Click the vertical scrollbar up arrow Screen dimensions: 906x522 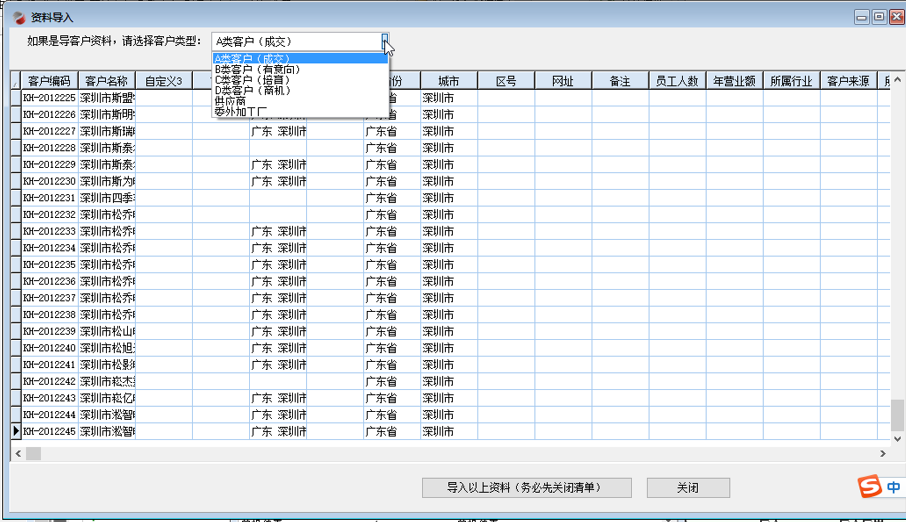pos(897,80)
